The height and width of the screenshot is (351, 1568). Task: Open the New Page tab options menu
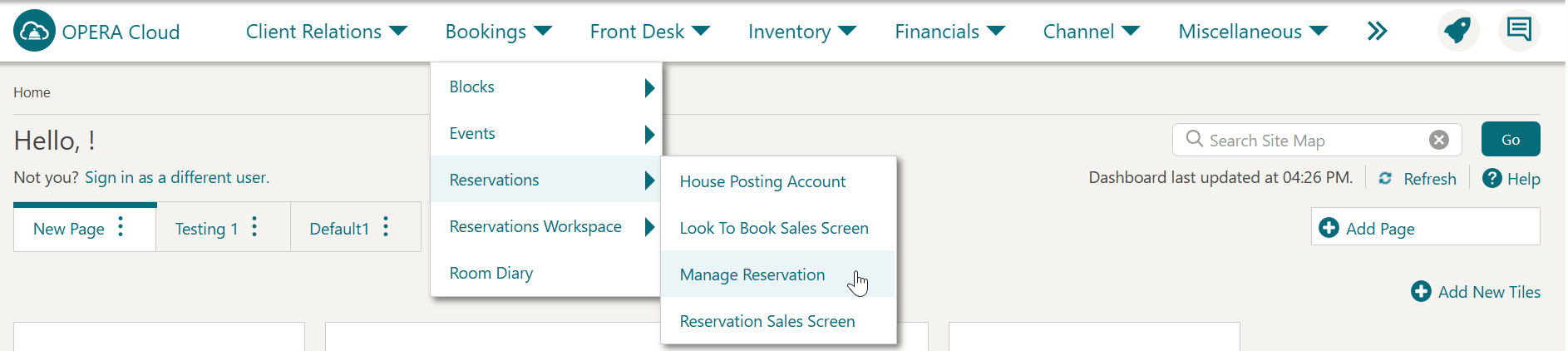[x=121, y=227]
